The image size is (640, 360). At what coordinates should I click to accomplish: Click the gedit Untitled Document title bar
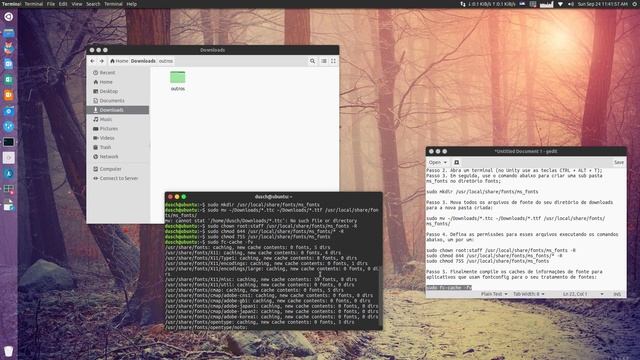pos(526,151)
